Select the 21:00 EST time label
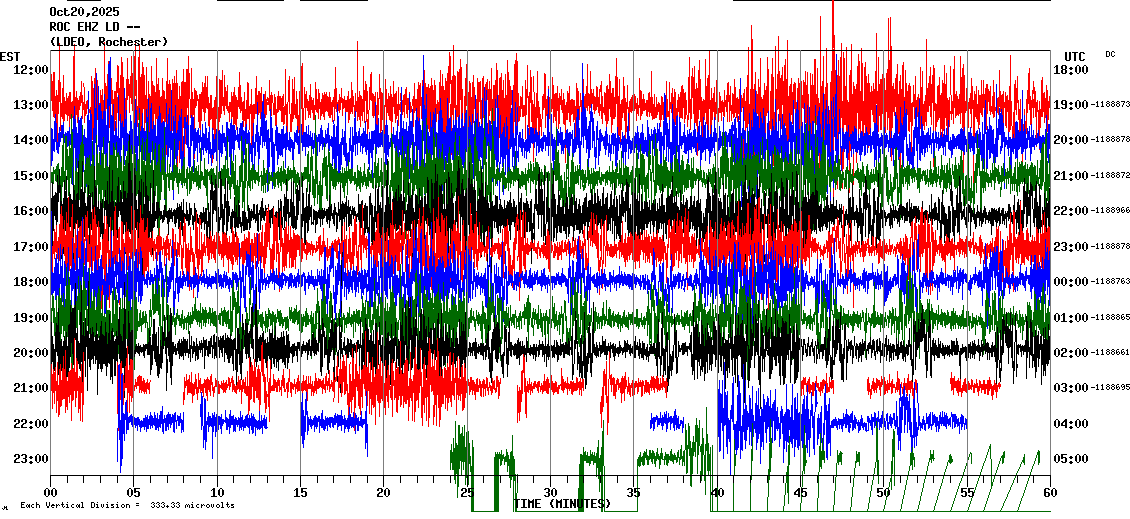 point(31,388)
